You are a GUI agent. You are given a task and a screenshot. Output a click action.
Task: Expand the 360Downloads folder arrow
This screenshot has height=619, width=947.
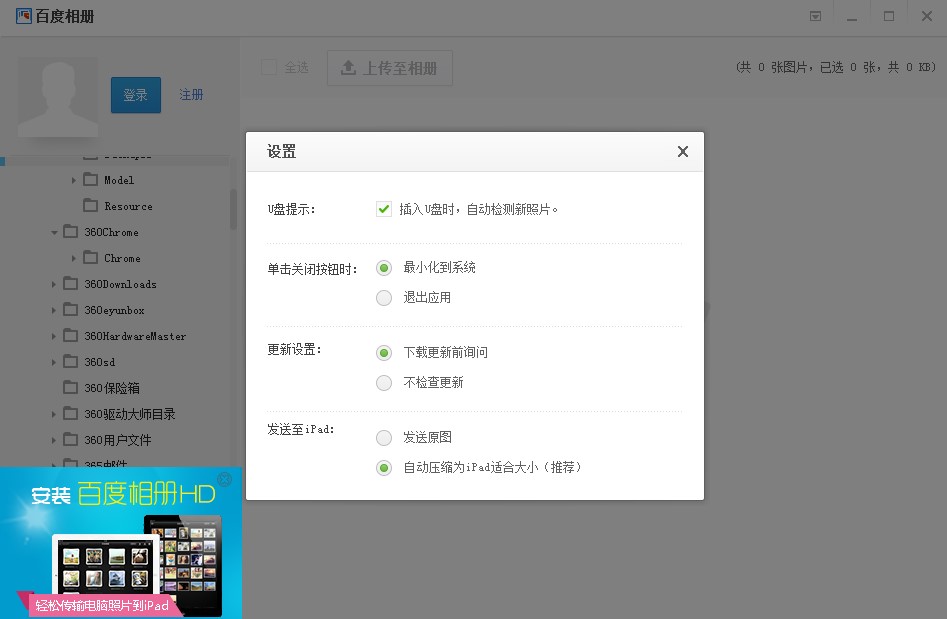coord(55,284)
